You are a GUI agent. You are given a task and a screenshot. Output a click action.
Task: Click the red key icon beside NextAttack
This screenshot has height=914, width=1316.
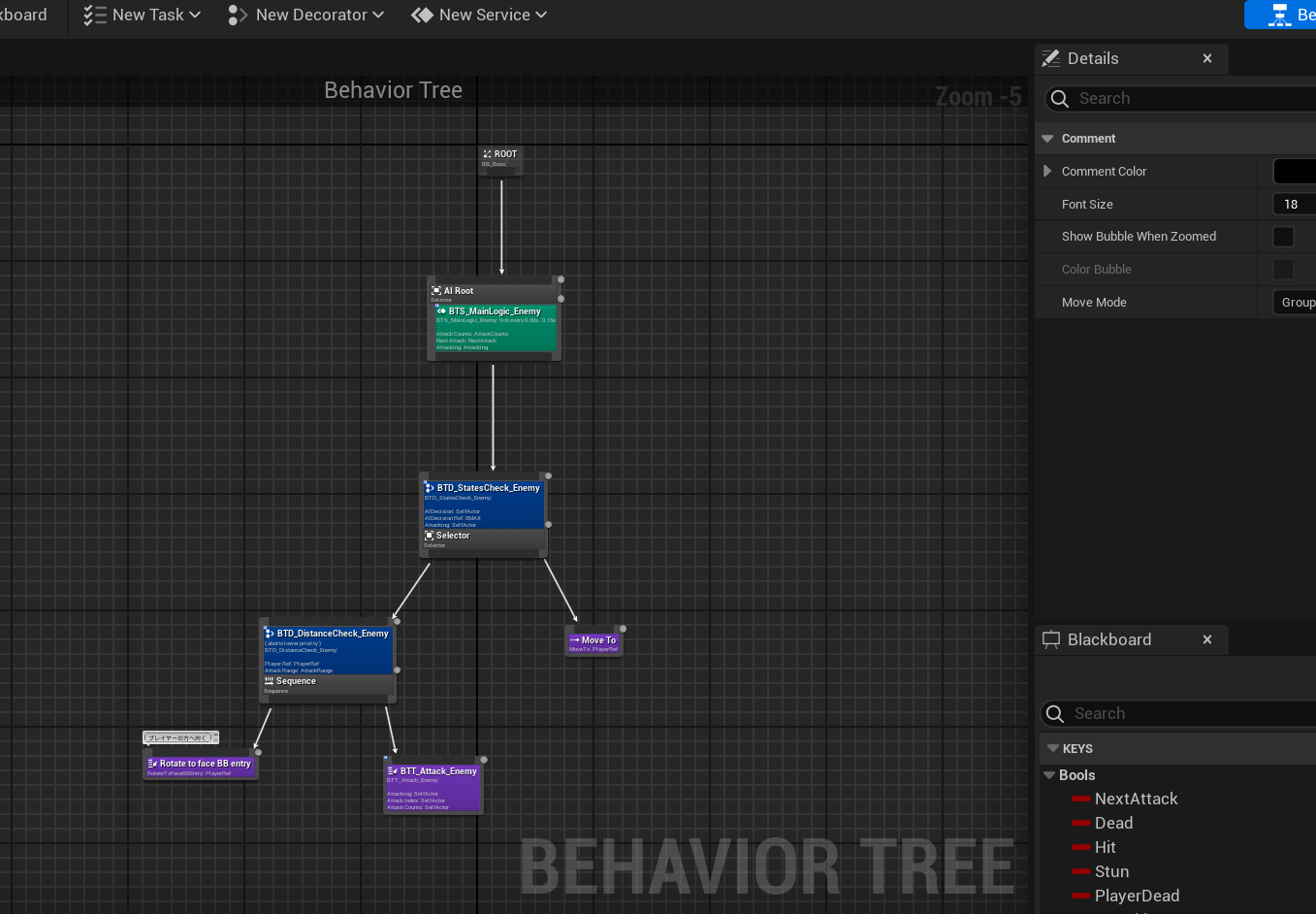click(x=1079, y=799)
